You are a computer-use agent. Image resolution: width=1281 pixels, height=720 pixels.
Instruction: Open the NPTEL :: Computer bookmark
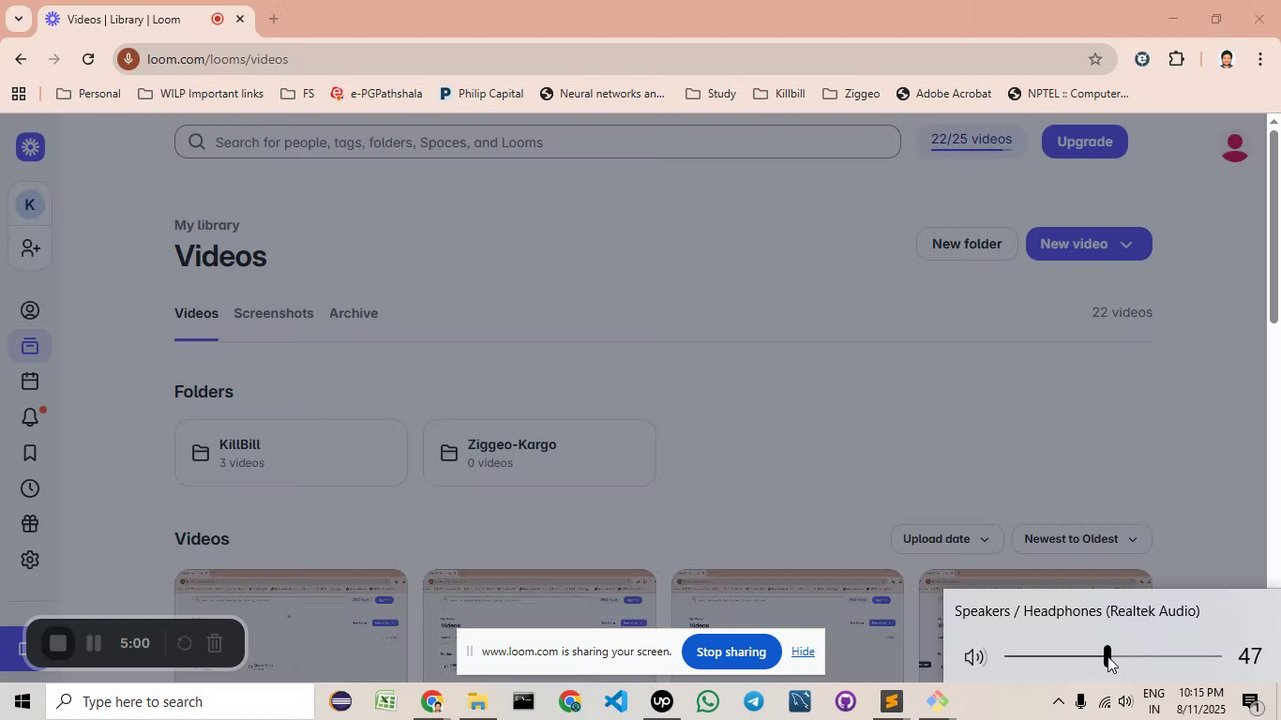pyautogui.click(x=1068, y=94)
